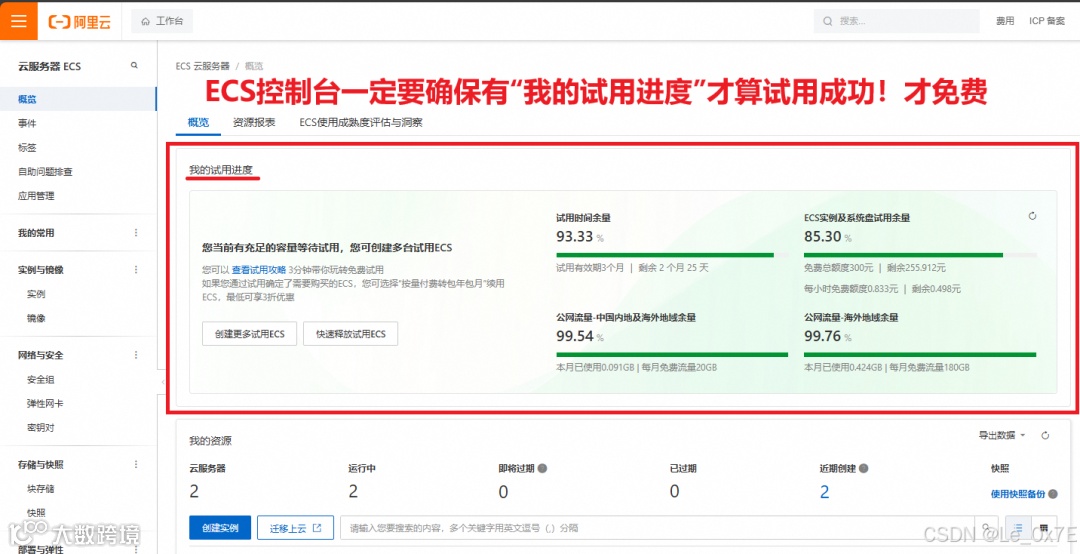Click help icon next to 近期创建
Image resolution: width=1080 pixels, height=554 pixels.
pos(863,469)
